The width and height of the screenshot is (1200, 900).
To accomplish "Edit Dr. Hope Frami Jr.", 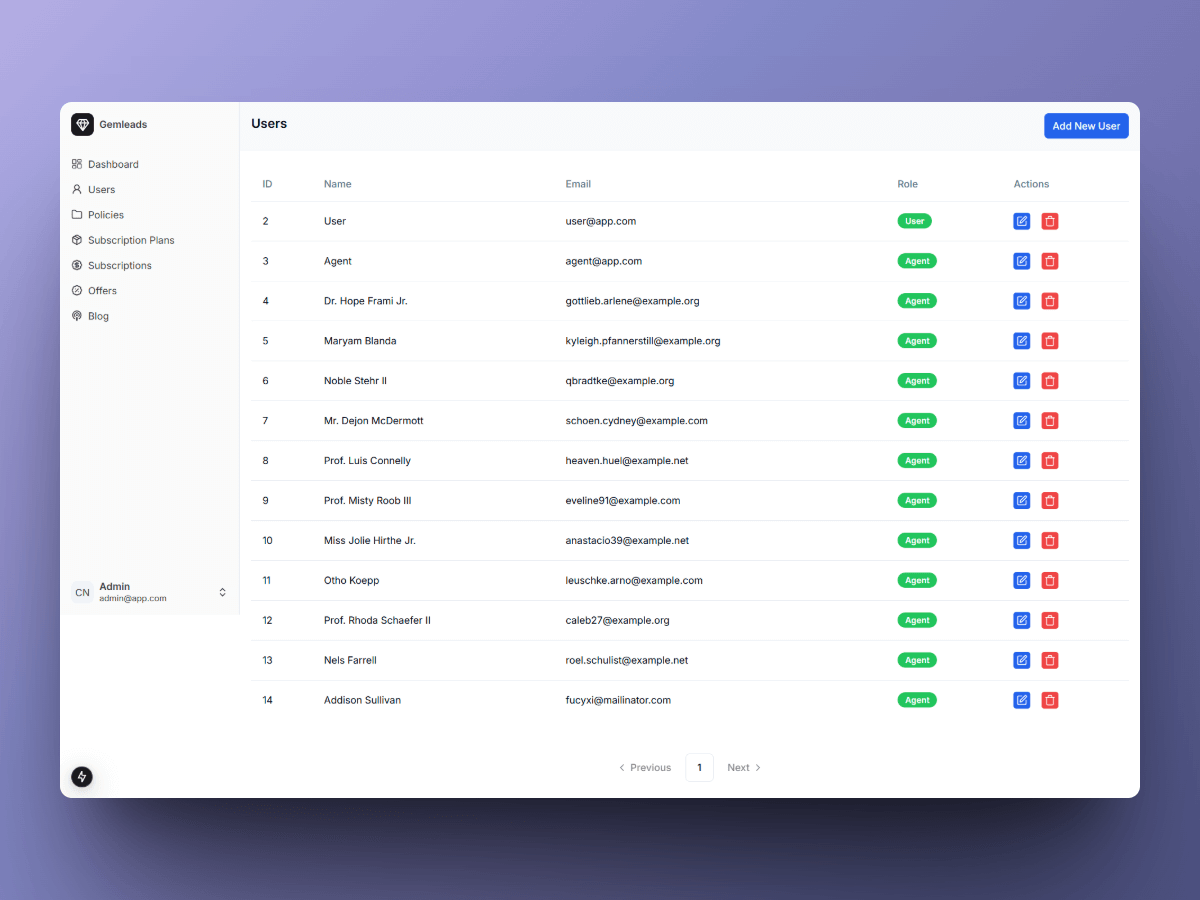I will coord(1021,301).
